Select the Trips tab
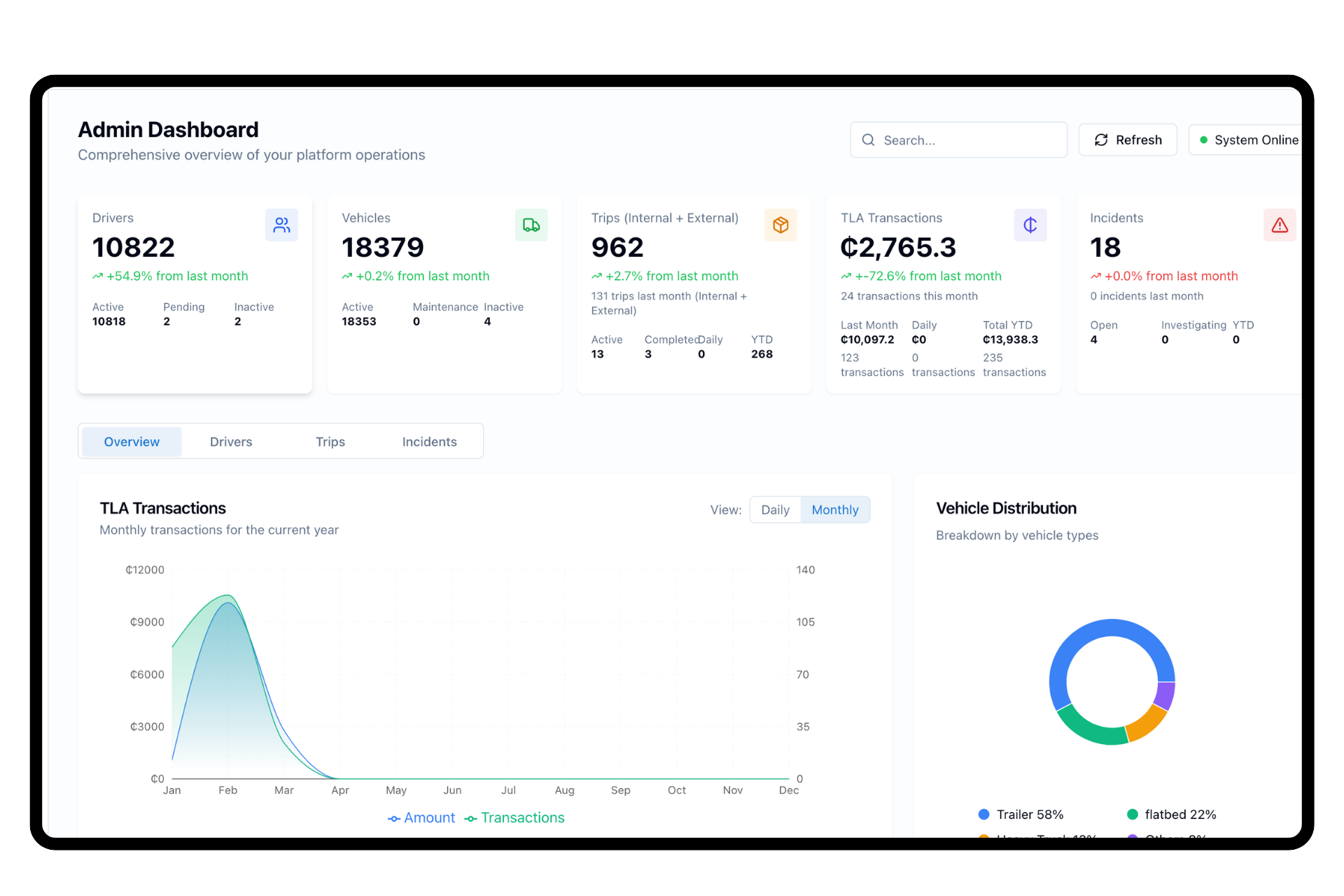This screenshot has height=896, width=1344. 330,441
